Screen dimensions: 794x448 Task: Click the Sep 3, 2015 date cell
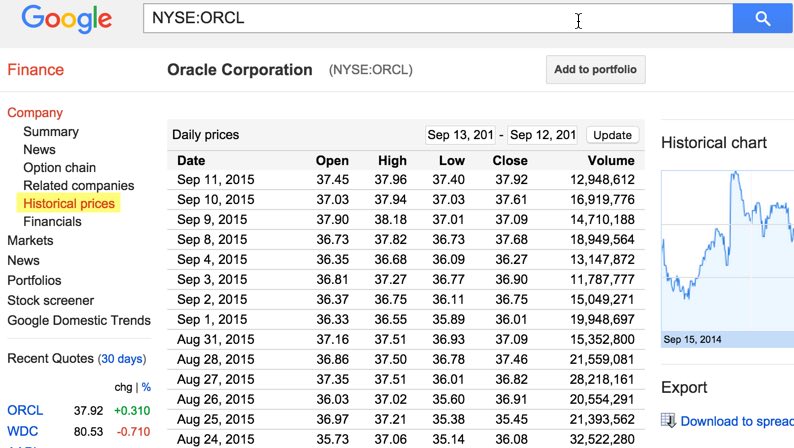212,279
